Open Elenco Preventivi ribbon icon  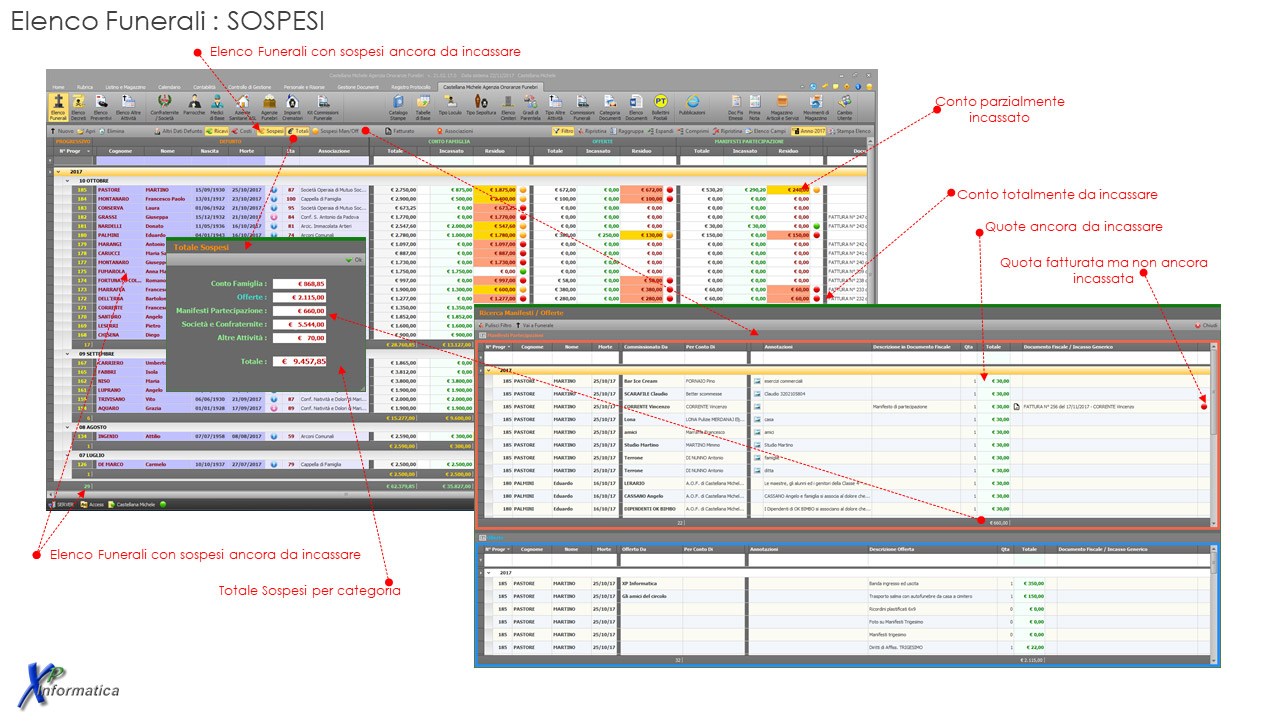101,108
